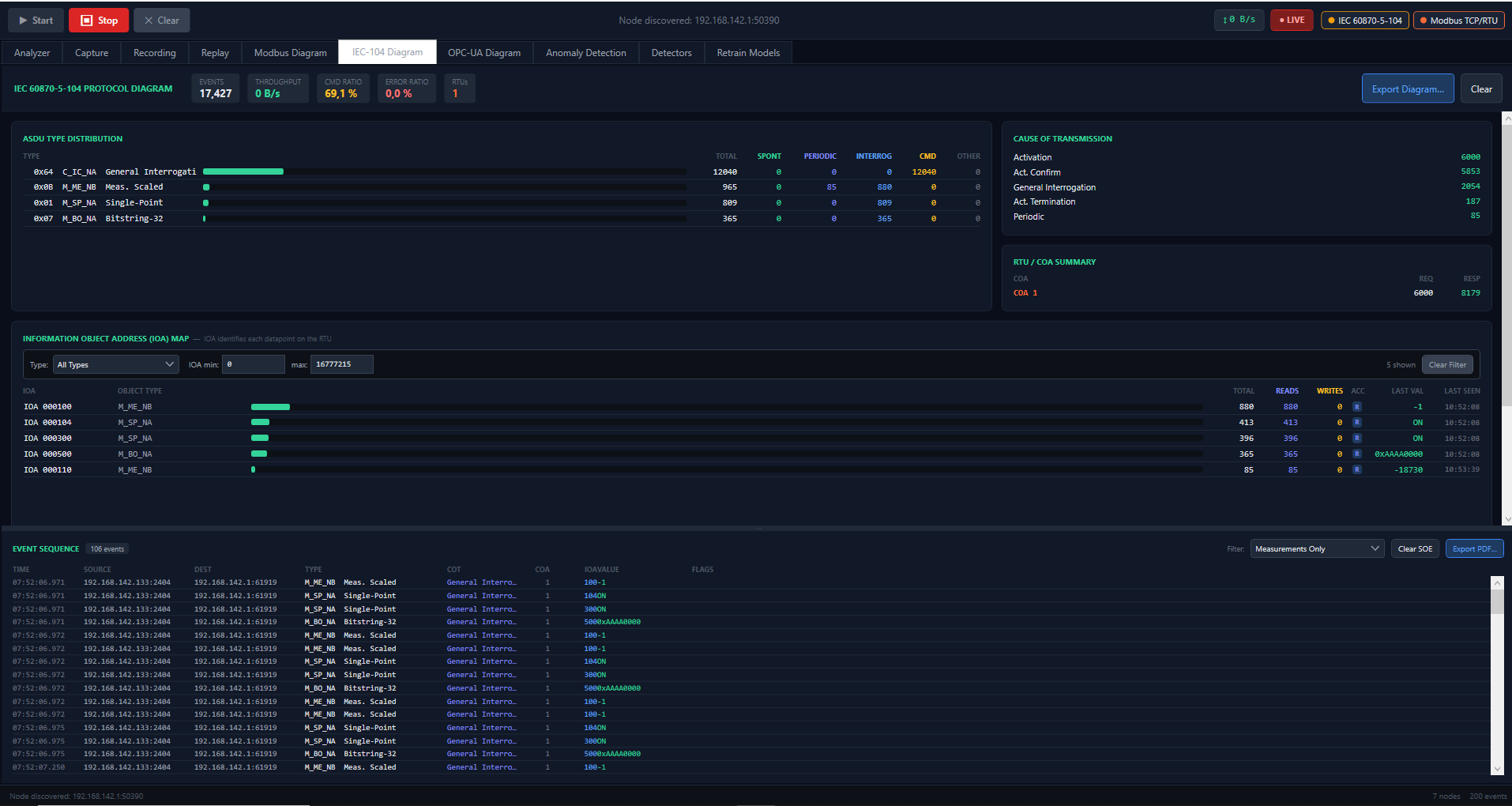Select the IOA 000500 row

(x=751, y=454)
